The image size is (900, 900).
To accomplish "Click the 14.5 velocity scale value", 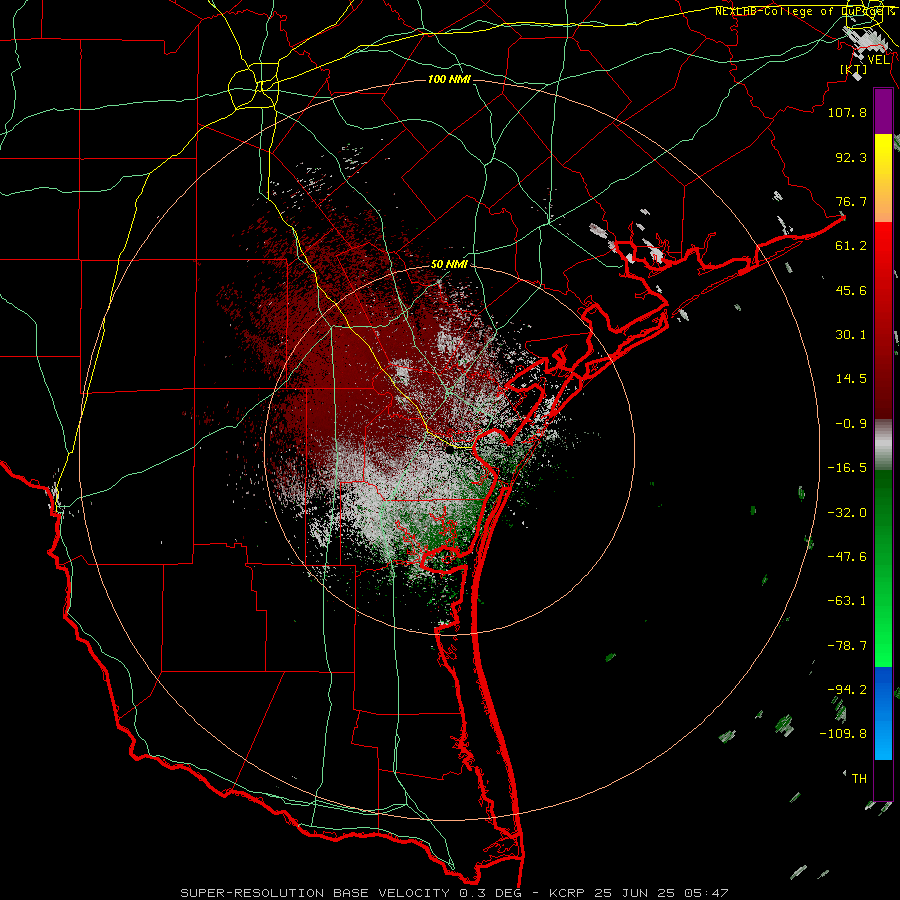I will point(851,379).
